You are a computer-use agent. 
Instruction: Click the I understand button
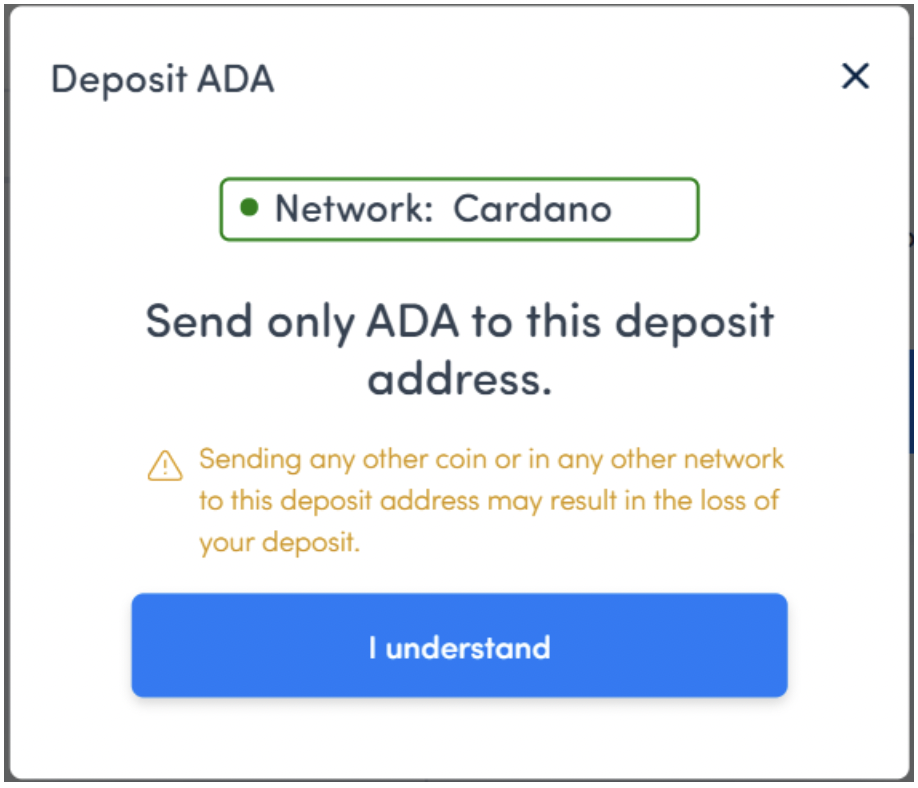point(459,645)
